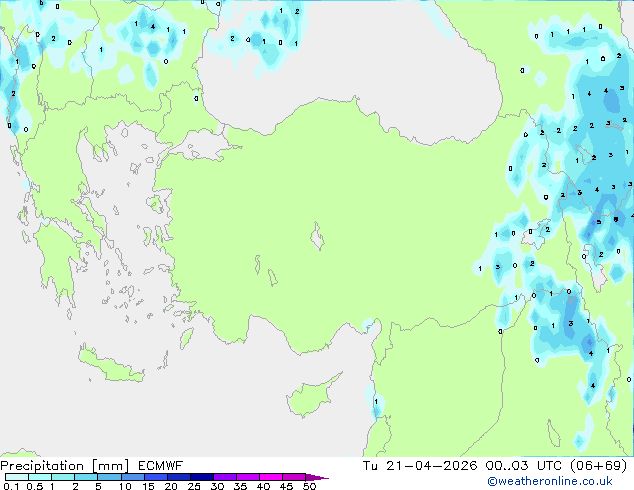The height and width of the screenshot is (490, 634).
Task: Click the '10' legend value
Action: pyautogui.click(x=125, y=486)
